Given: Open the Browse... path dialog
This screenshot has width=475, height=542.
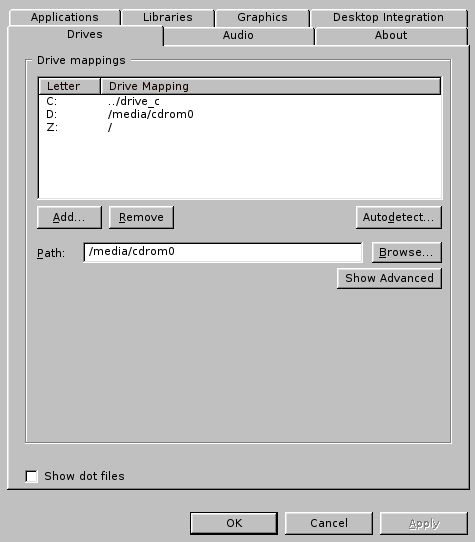Looking at the screenshot, I should coord(407,252).
